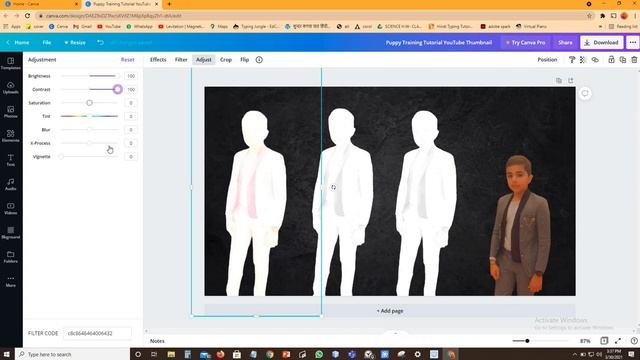Screen dimensions: 640x360
Task: Open the Flip dropdown
Action: click(x=244, y=60)
